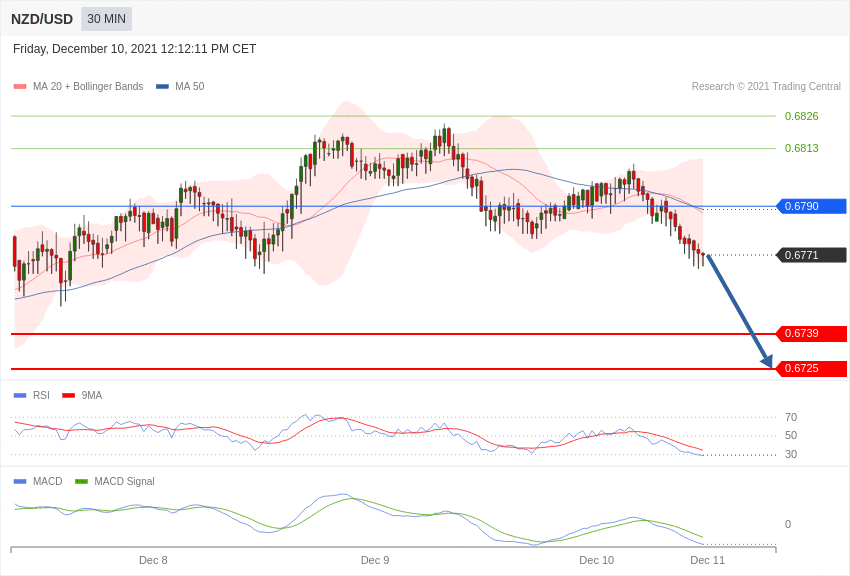The width and height of the screenshot is (850, 576).
Task: Click the blue MACD legend swatch
Action: (20, 481)
